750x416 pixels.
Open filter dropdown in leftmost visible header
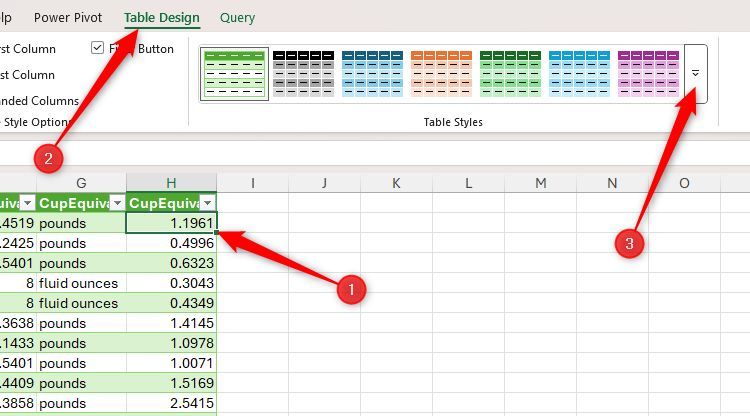tap(28, 203)
